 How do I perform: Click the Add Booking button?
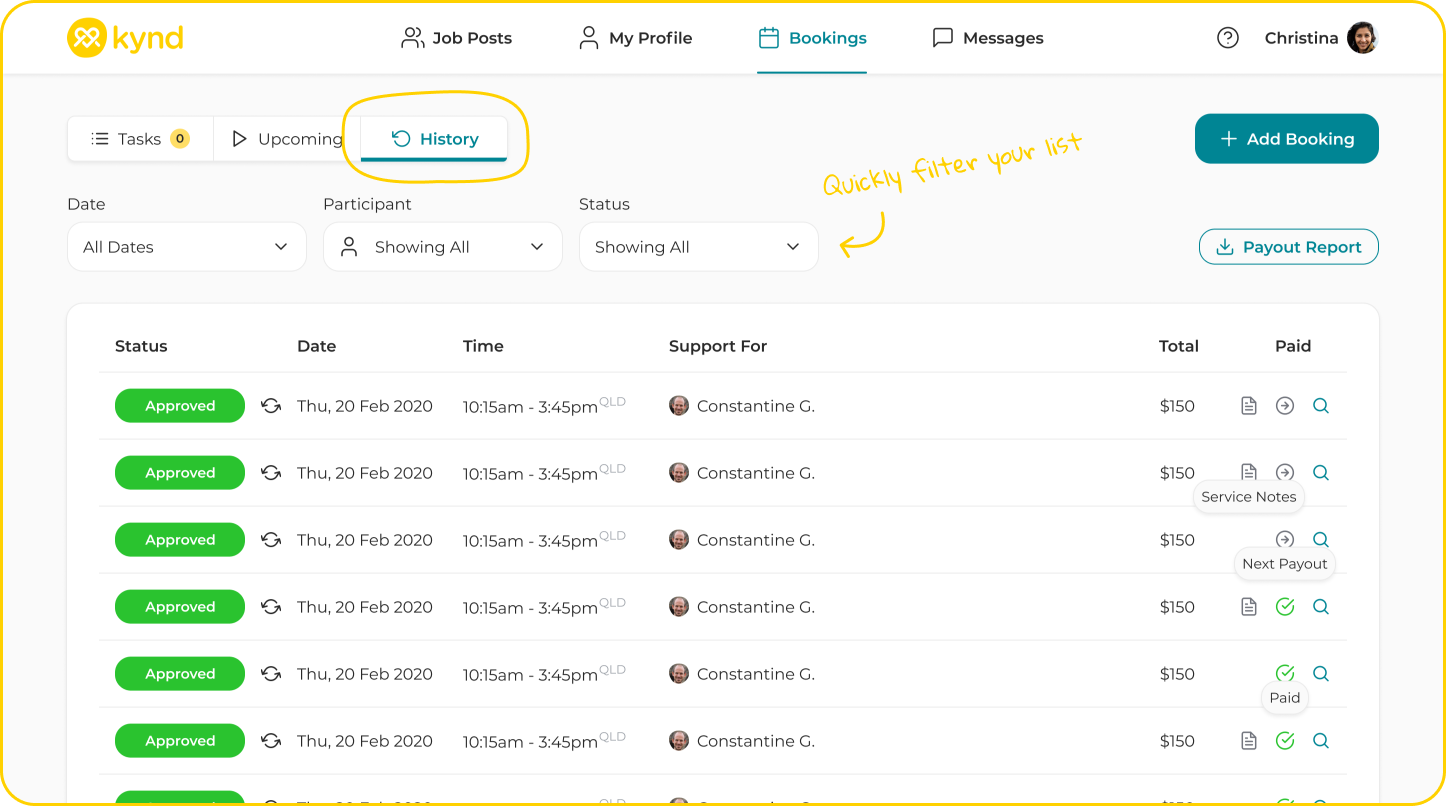click(1287, 139)
